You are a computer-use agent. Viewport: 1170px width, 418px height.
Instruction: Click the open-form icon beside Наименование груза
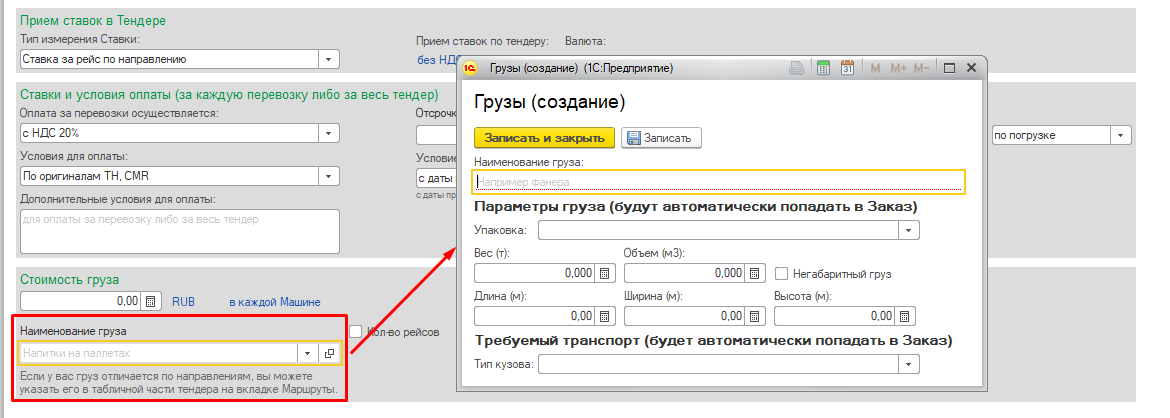[329, 353]
